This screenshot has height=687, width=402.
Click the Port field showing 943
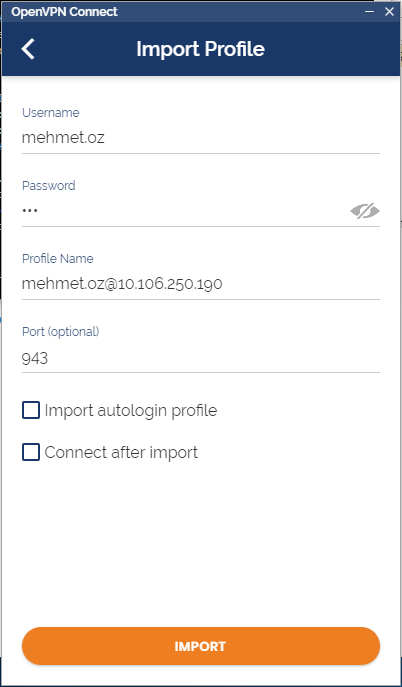(201, 358)
